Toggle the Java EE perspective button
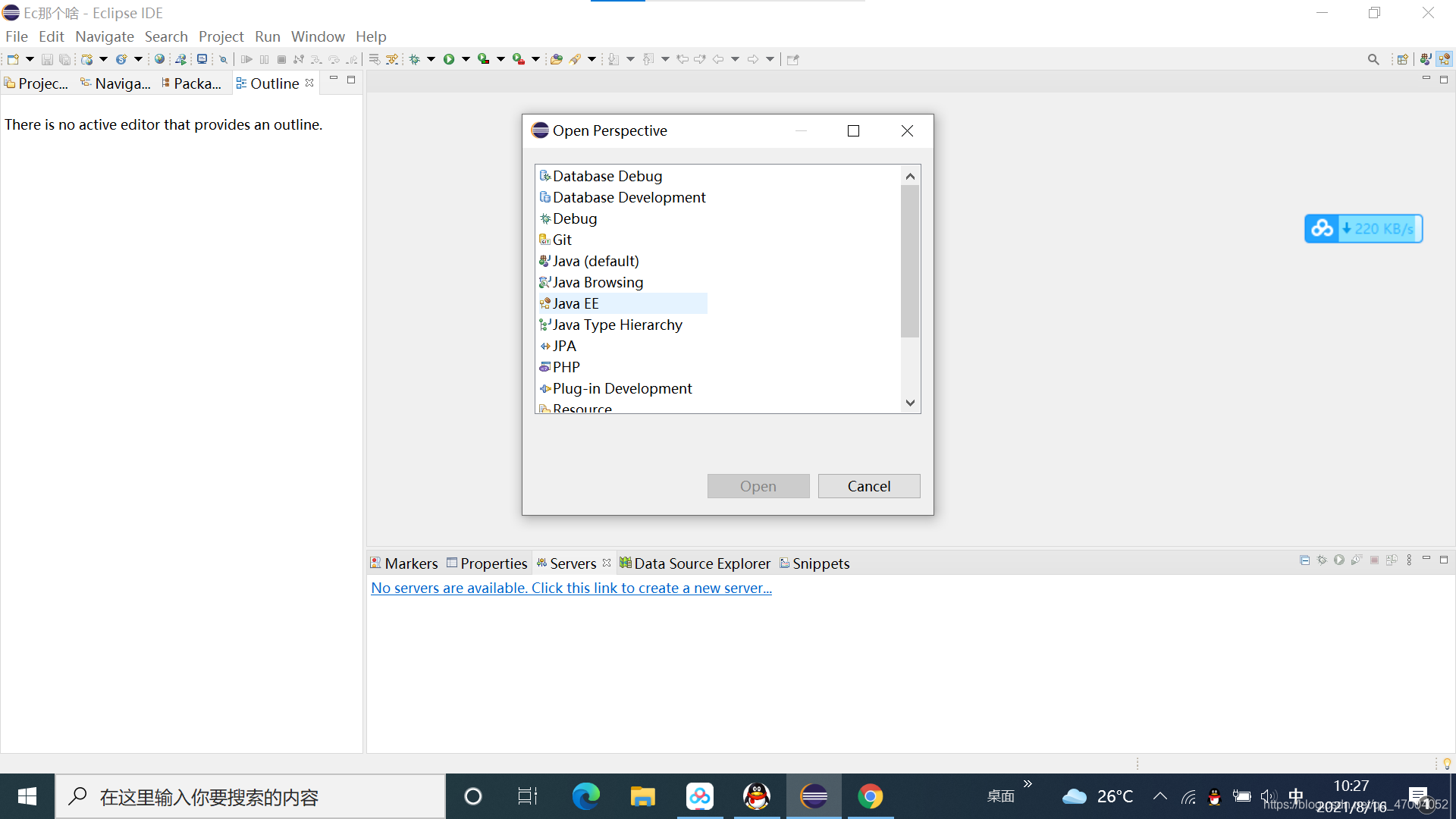Image resolution: width=1456 pixels, height=819 pixels. click(1444, 59)
